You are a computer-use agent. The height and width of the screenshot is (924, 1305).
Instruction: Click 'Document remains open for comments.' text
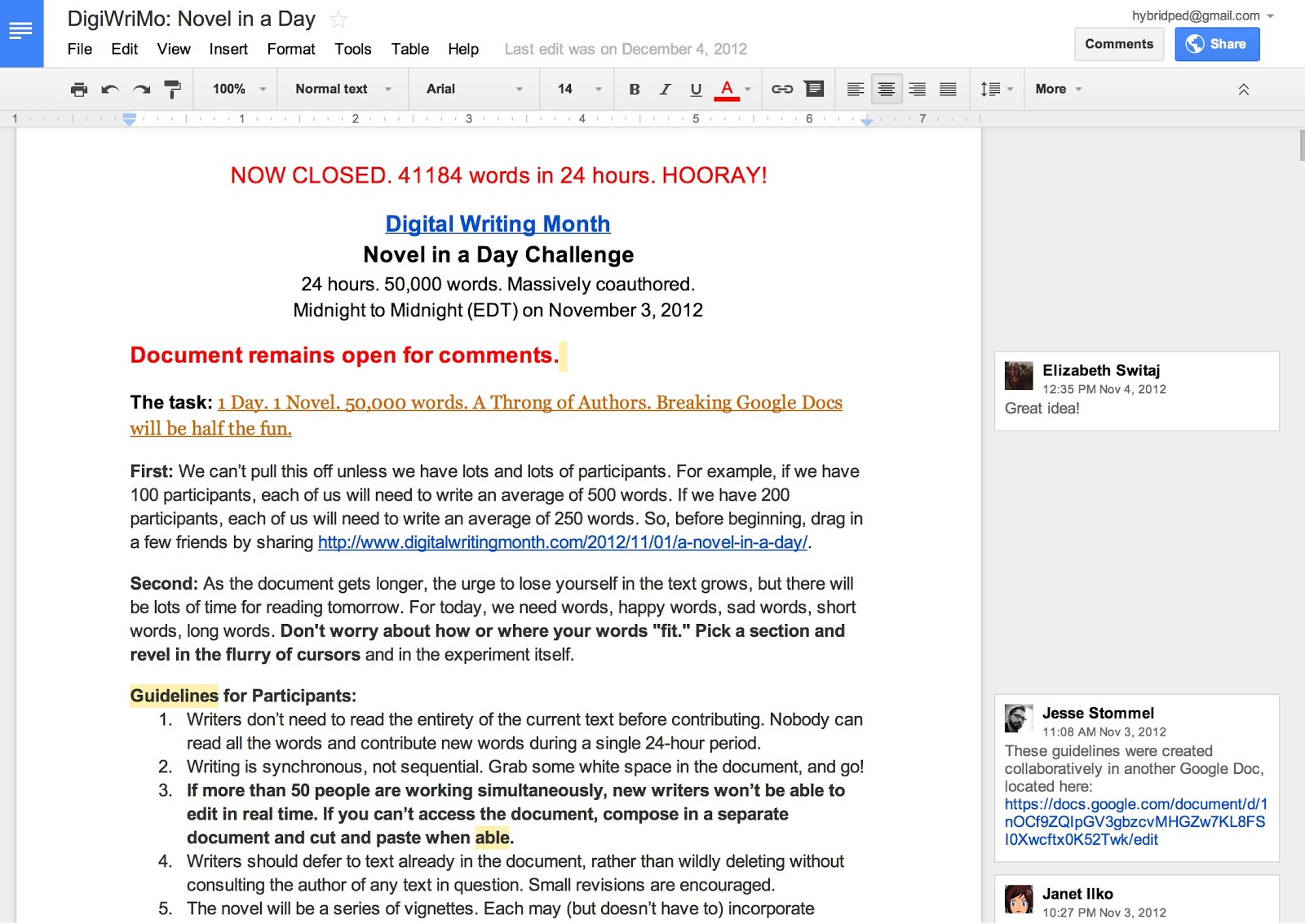coord(345,355)
